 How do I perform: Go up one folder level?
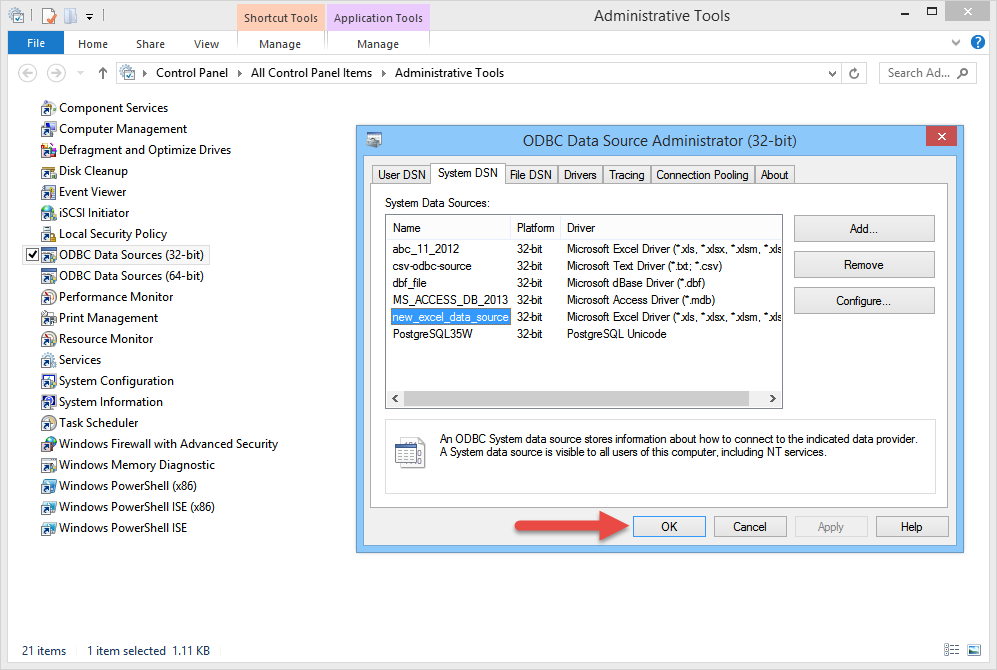click(102, 73)
